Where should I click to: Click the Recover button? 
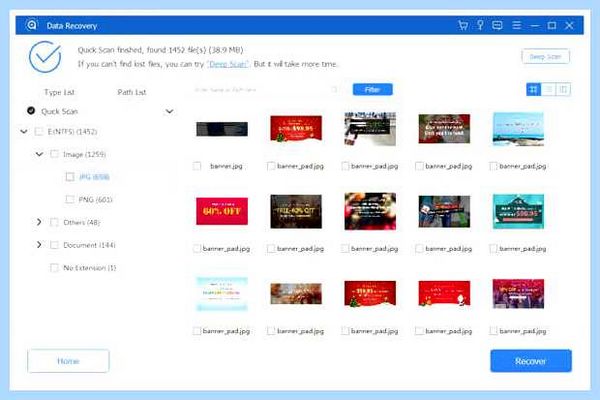pos(531,361)
